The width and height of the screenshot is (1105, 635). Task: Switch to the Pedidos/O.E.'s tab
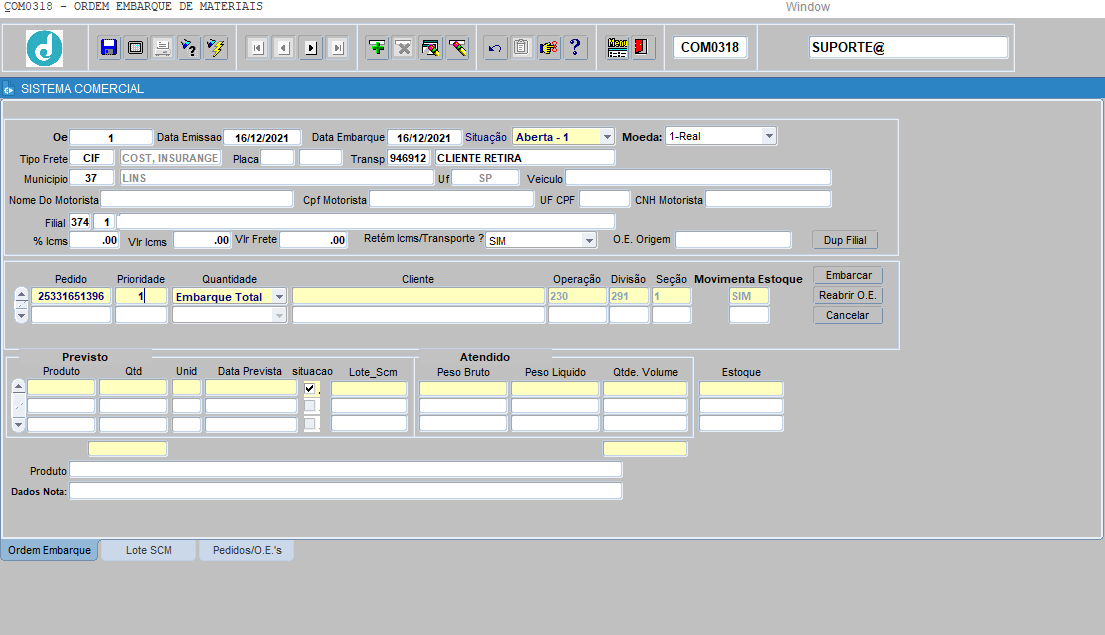pos(247,550)
